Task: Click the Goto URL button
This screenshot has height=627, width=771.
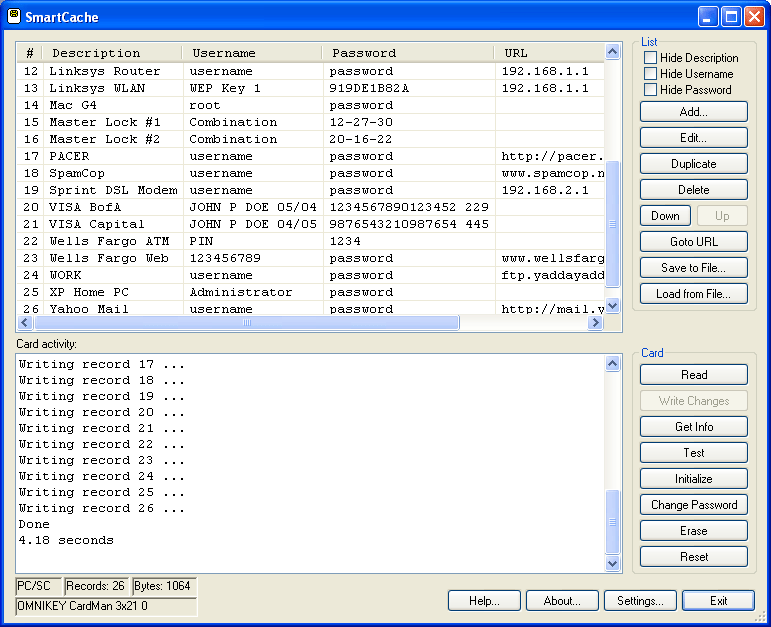Action: click(693, 242)
